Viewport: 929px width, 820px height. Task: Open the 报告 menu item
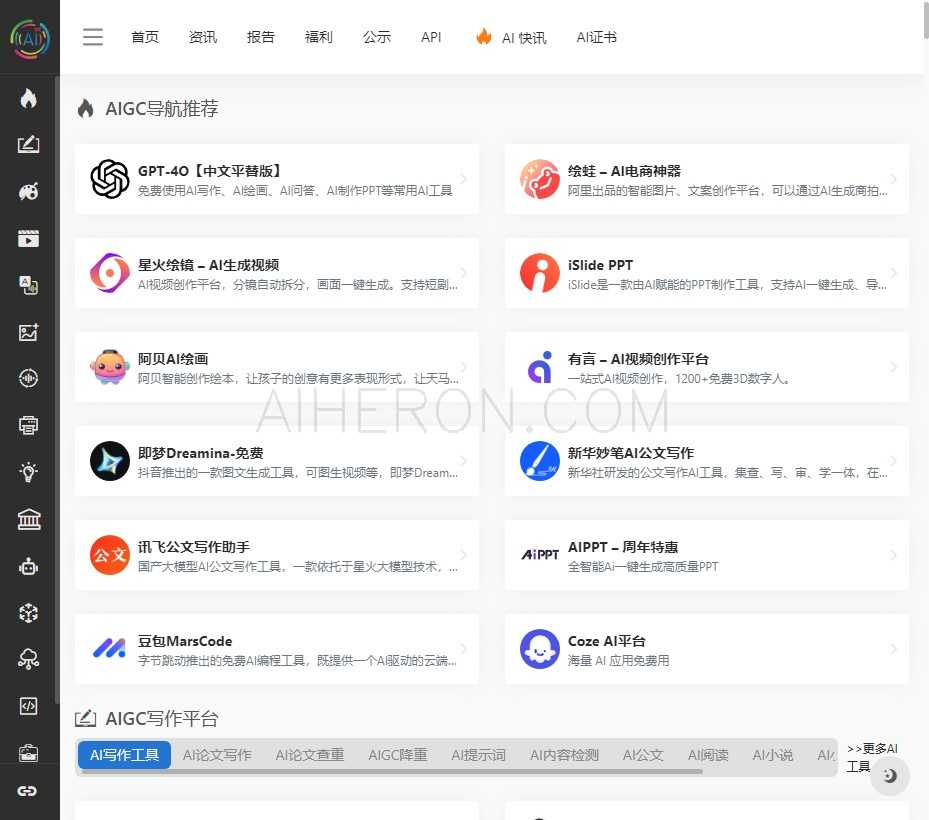click(x=261, y=37)
